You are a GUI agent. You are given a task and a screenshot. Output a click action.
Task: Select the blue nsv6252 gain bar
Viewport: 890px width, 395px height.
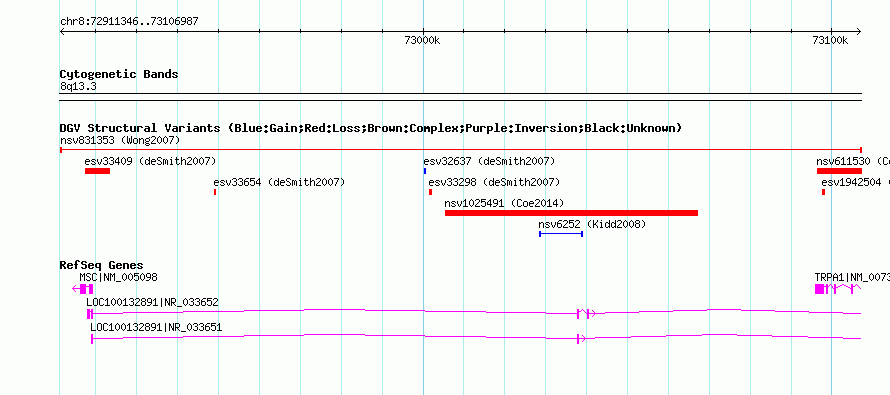coord(561,234)
